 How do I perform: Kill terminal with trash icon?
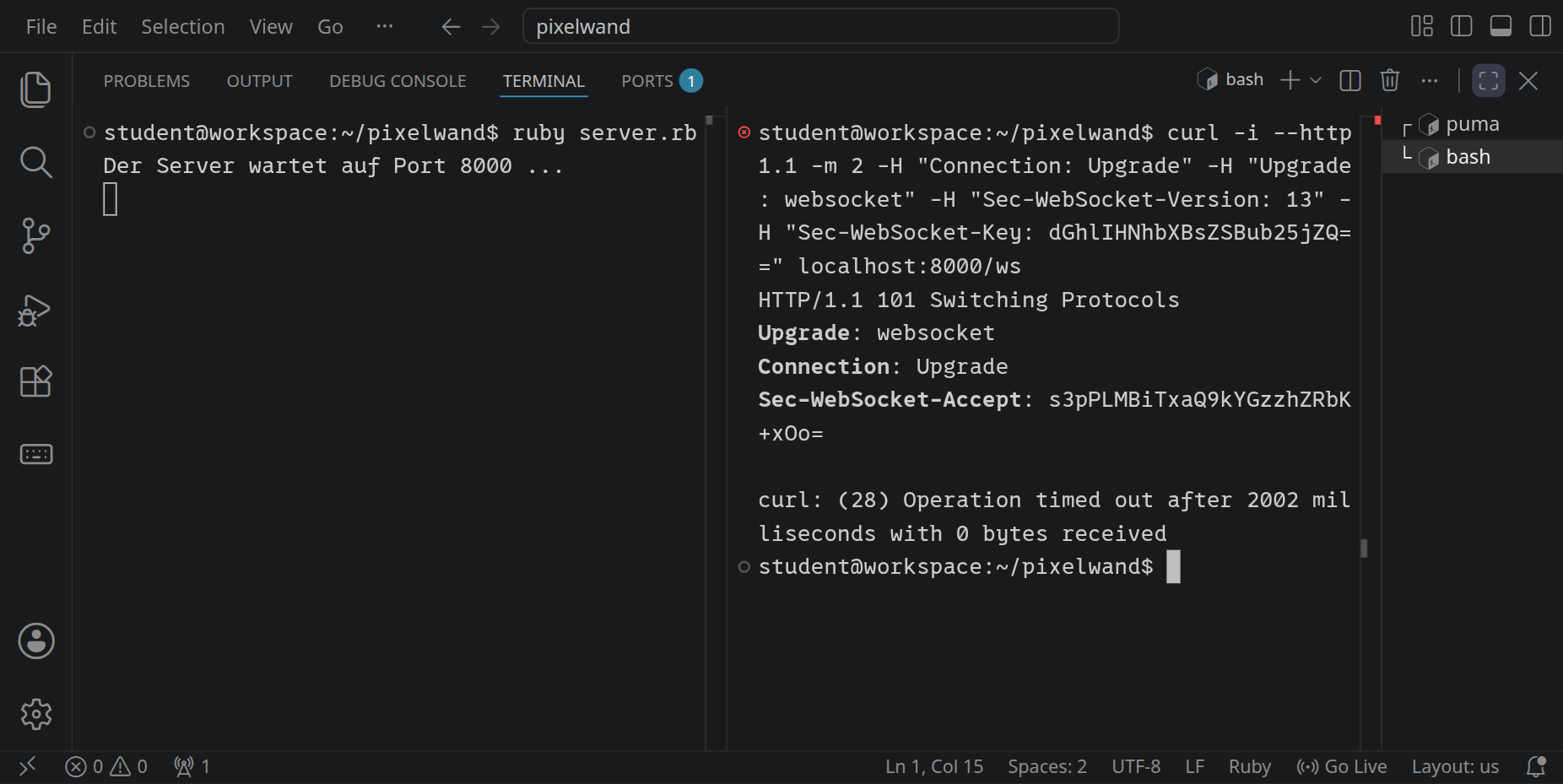(1390, 81)
